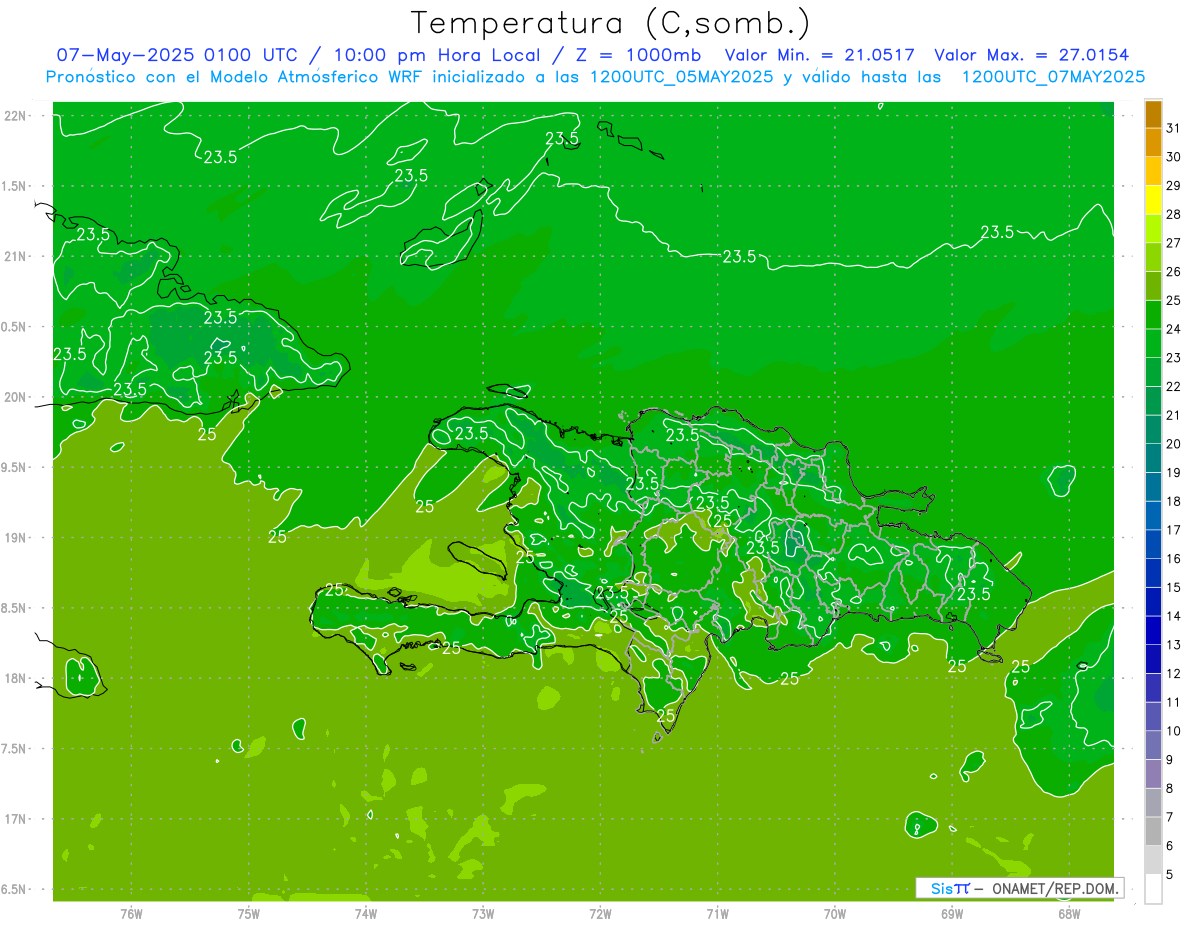Viewport: 1200px width, 927px height.
Task: Click the '1.5N' latitude label
Action: click(x=15, y=186)
